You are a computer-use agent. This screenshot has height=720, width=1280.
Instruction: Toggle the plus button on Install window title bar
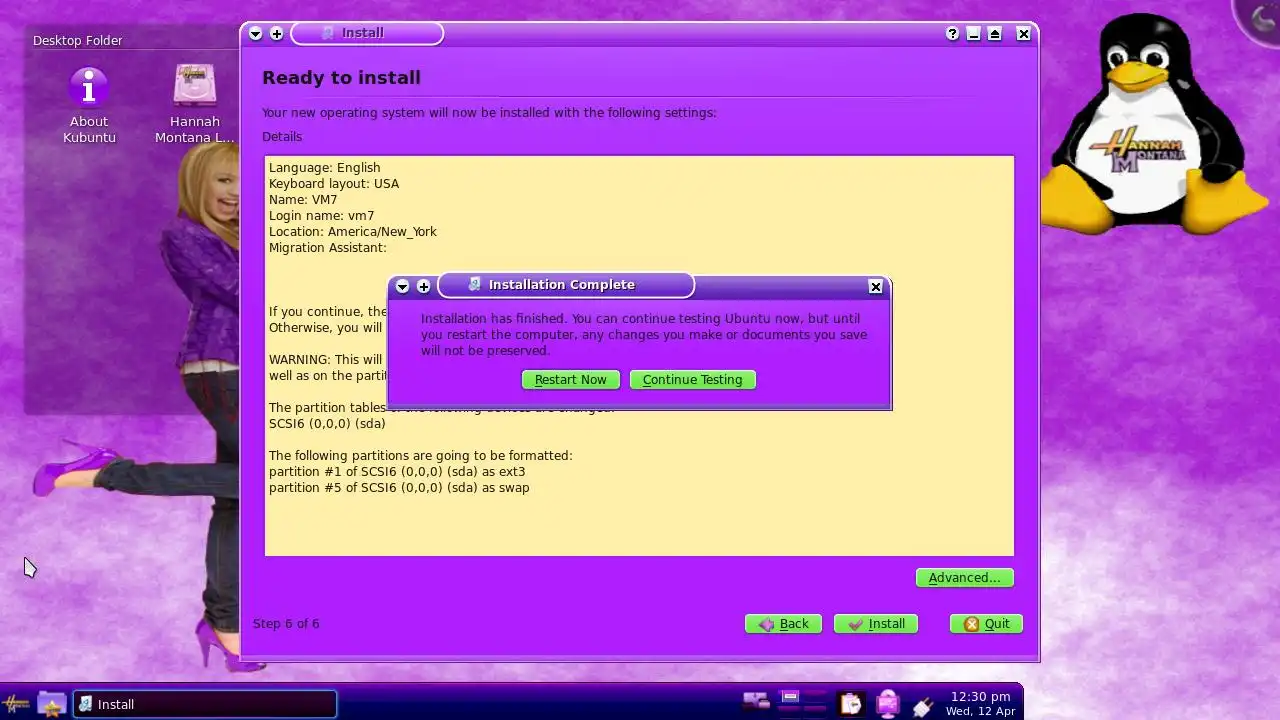[x=277, y=34]
